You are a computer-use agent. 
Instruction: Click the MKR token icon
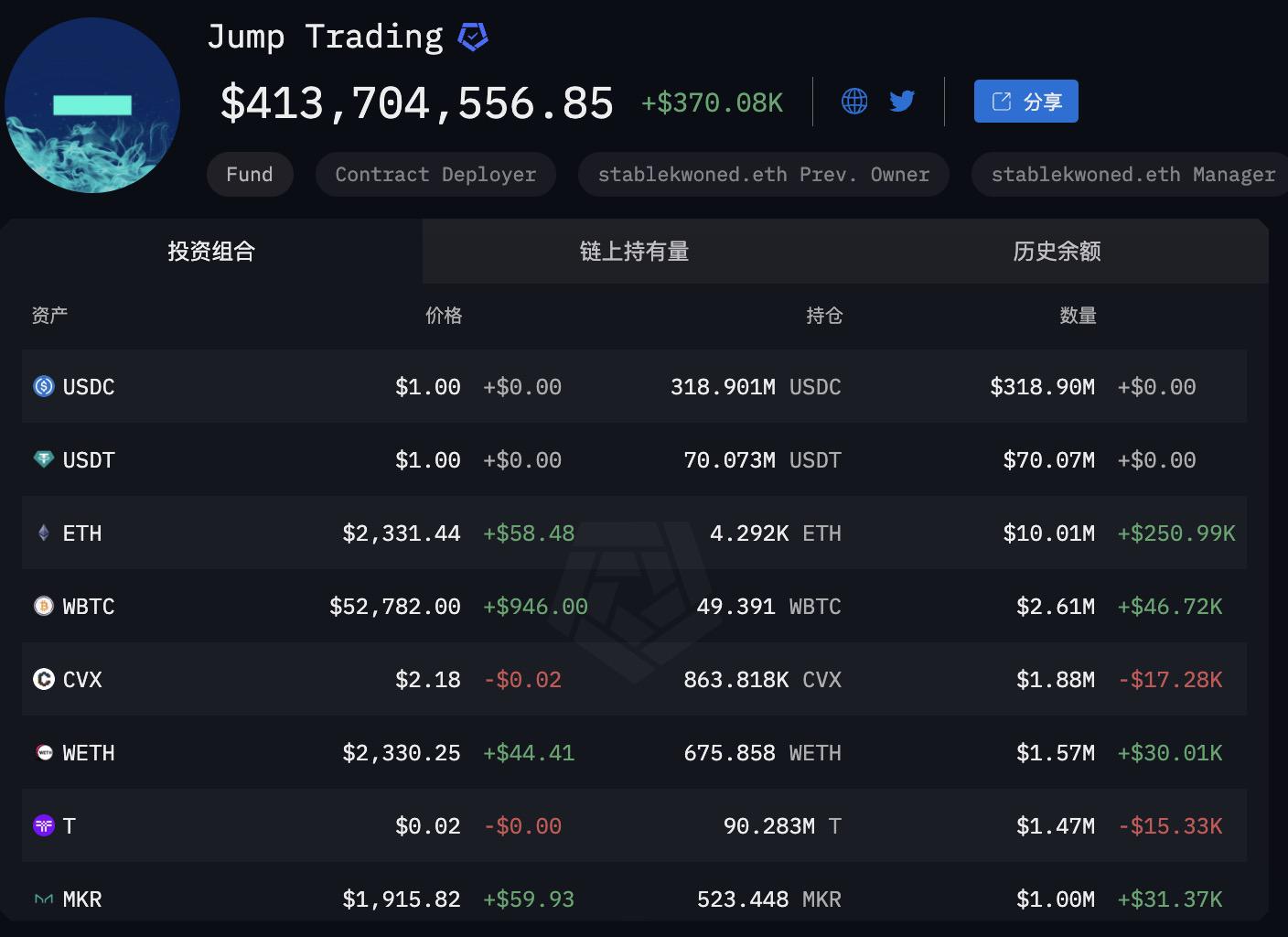click(x=44, y=899)
